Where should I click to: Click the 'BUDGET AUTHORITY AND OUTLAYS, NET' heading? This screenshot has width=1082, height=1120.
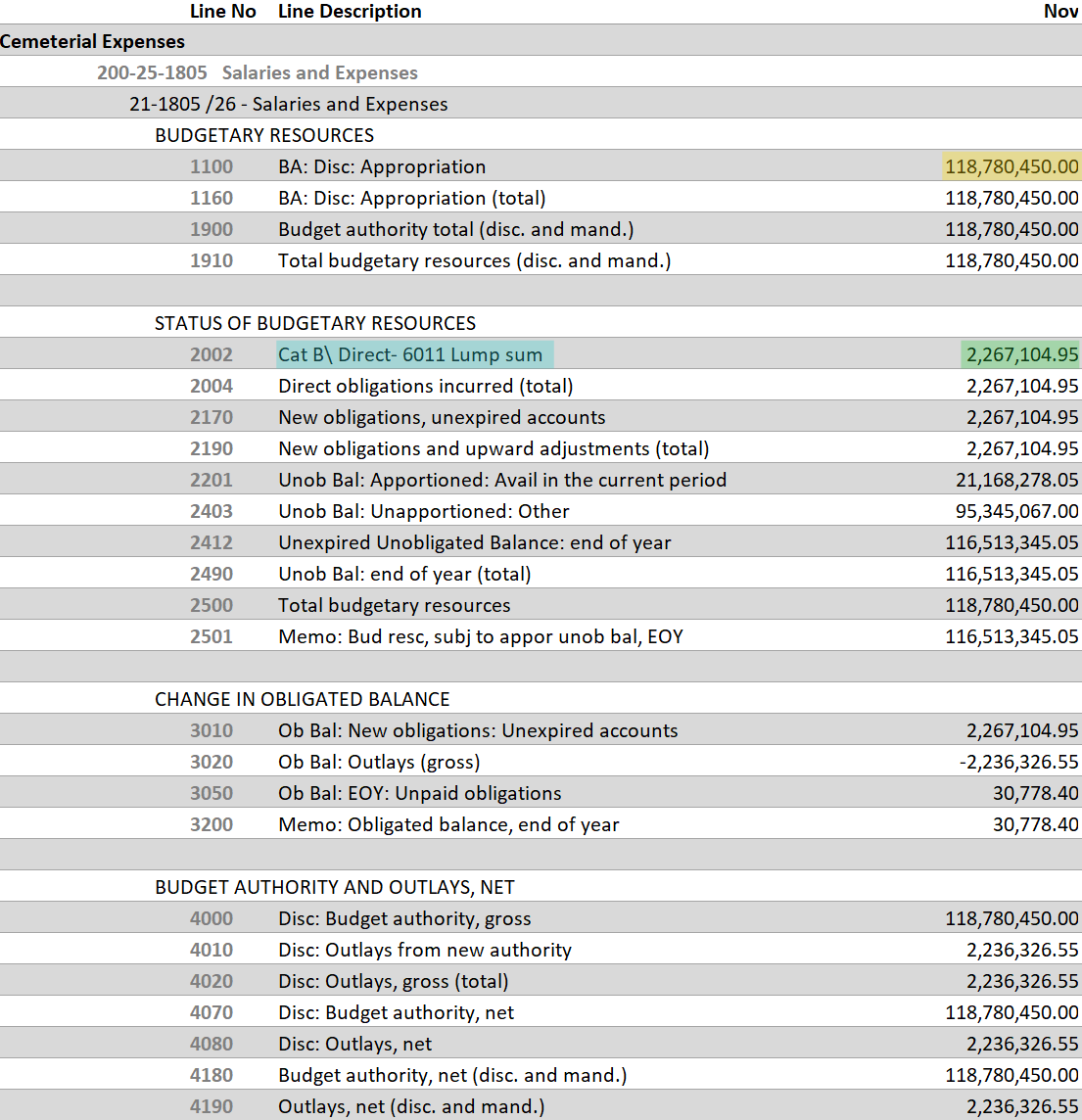pos(335,887)
